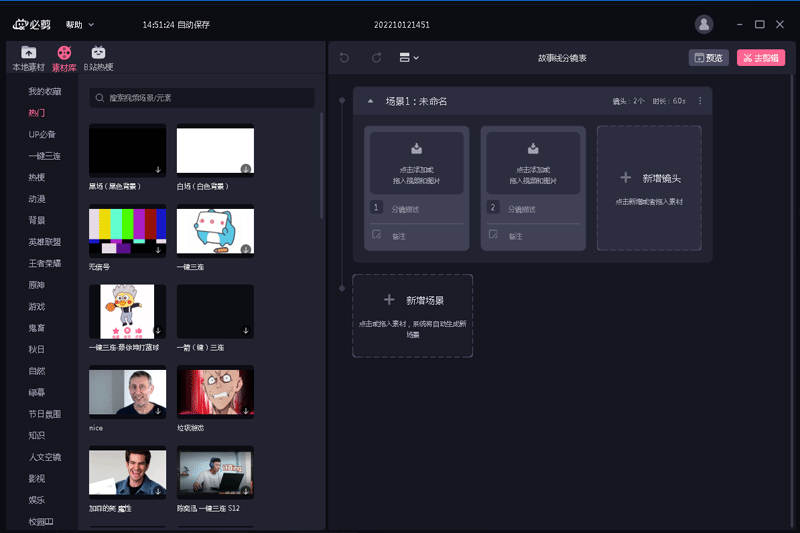Click the storyboard panel vertical scrollbar
The image size is (800, 533).
(x=792, y=301)
